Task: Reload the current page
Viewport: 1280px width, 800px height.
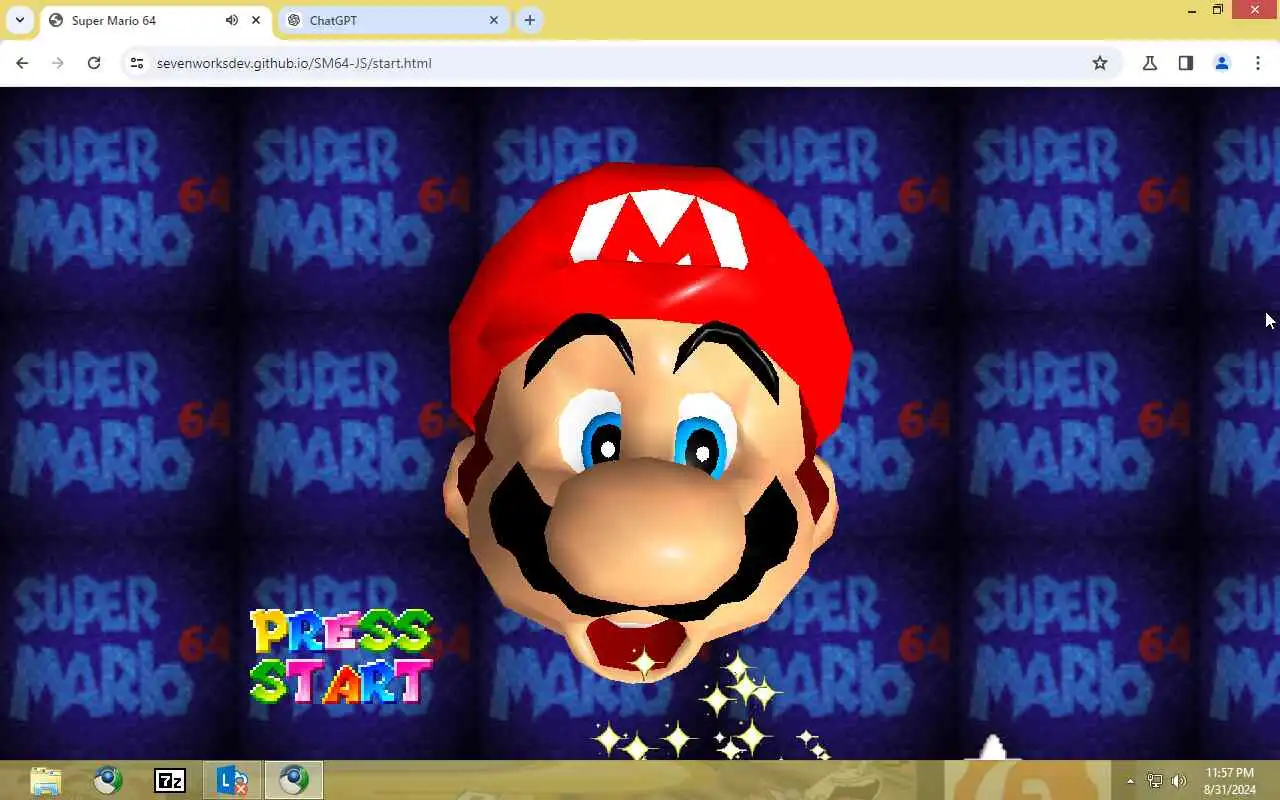Action: pyautogui.click(x=94, y=63)
